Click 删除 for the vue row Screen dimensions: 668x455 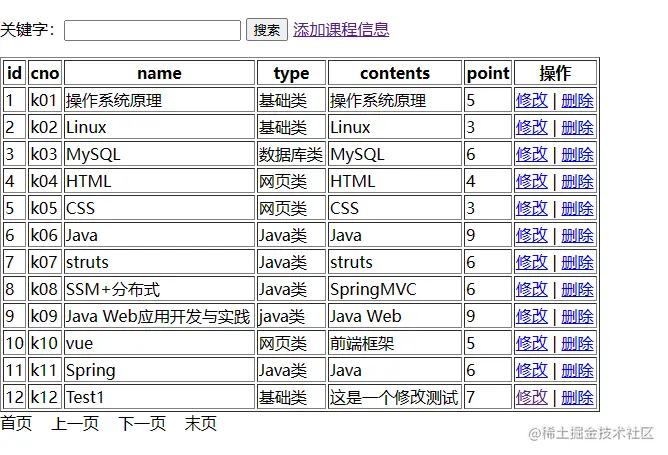tap(577, 343)
